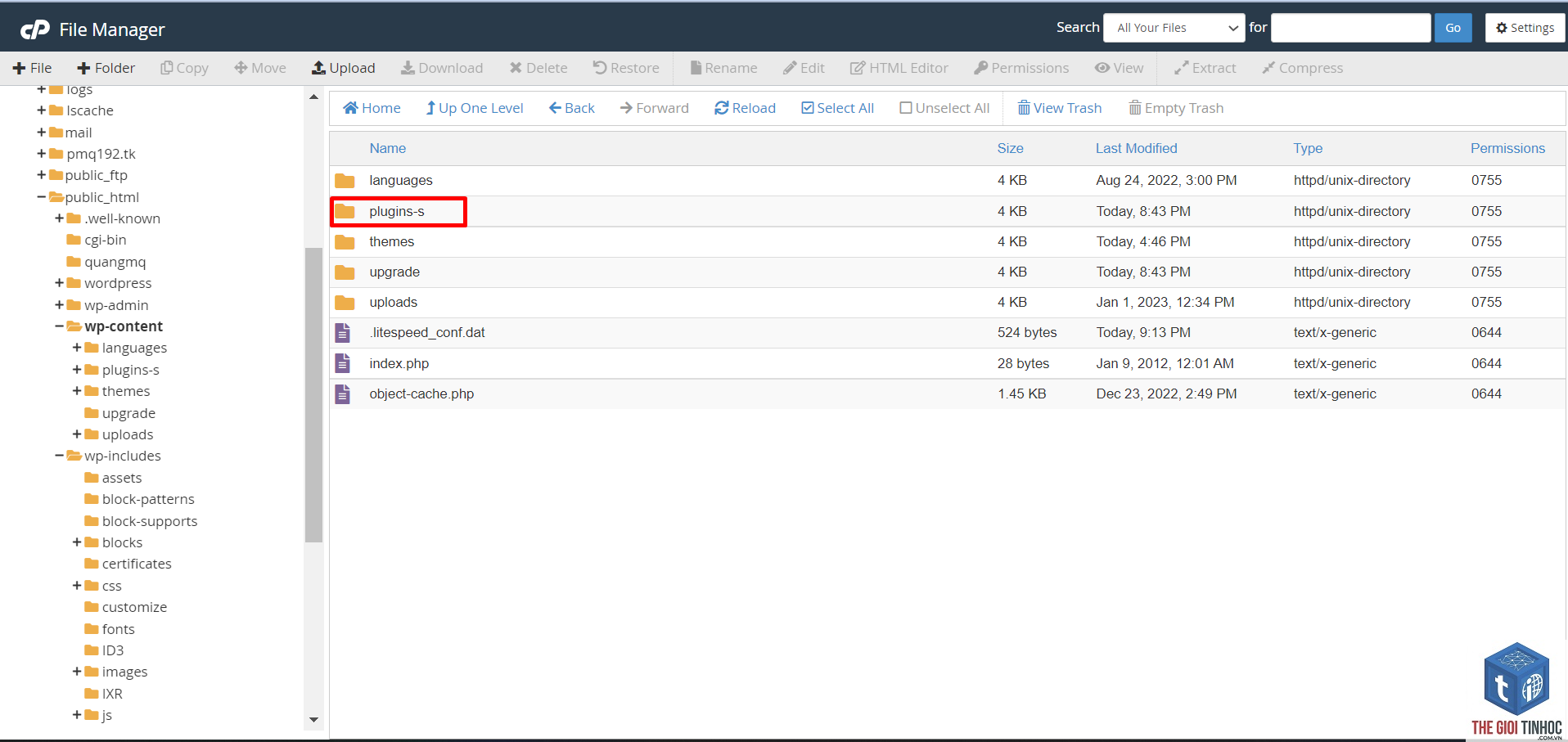The height and width of the screenshot is (742, 1568).
Task: Open customize in folder tree
Action: [x=134, y=607]
